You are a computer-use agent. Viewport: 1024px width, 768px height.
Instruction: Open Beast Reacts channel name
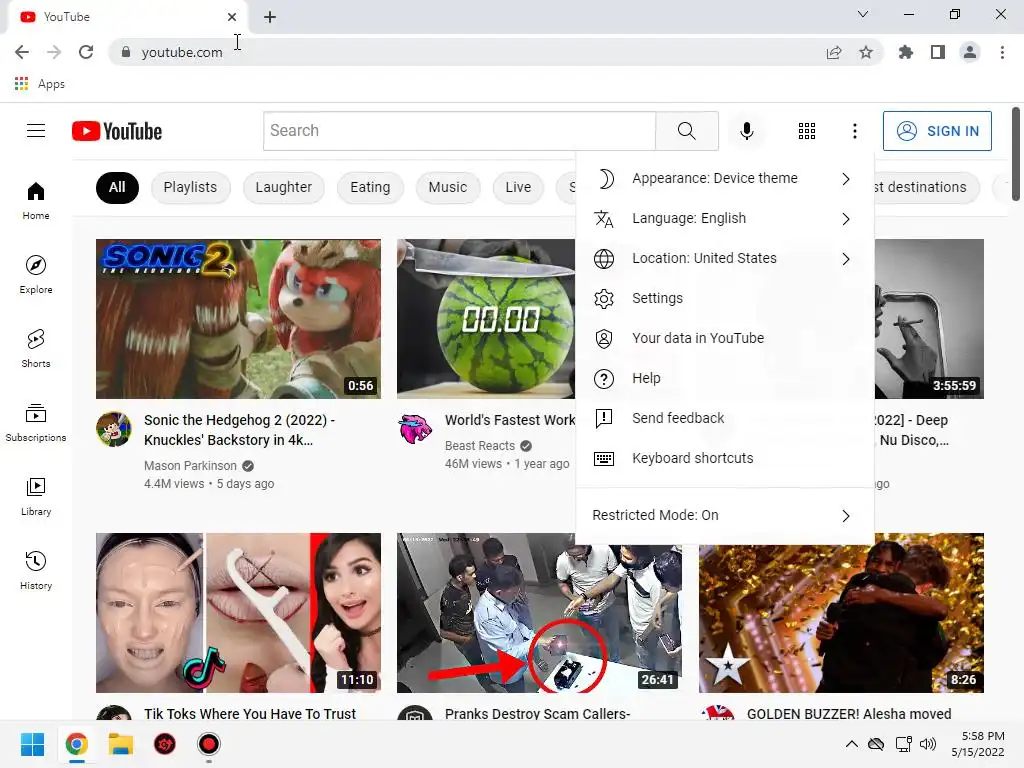pyautogui.click(x=480, y=445)
